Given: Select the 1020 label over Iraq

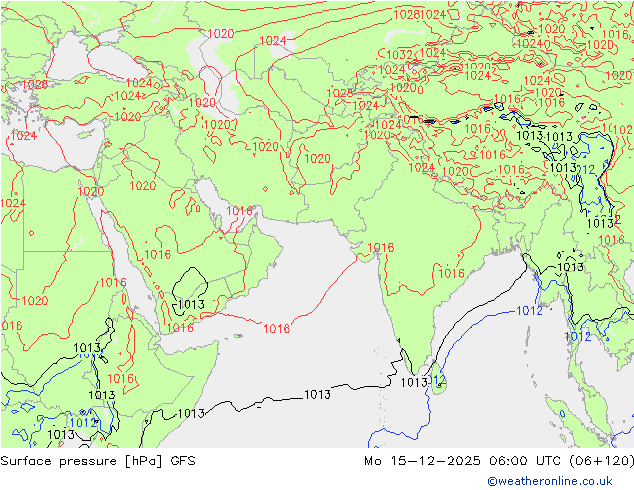Looking at the screenshot, I should pyautogui.click(x=142, y=186).
